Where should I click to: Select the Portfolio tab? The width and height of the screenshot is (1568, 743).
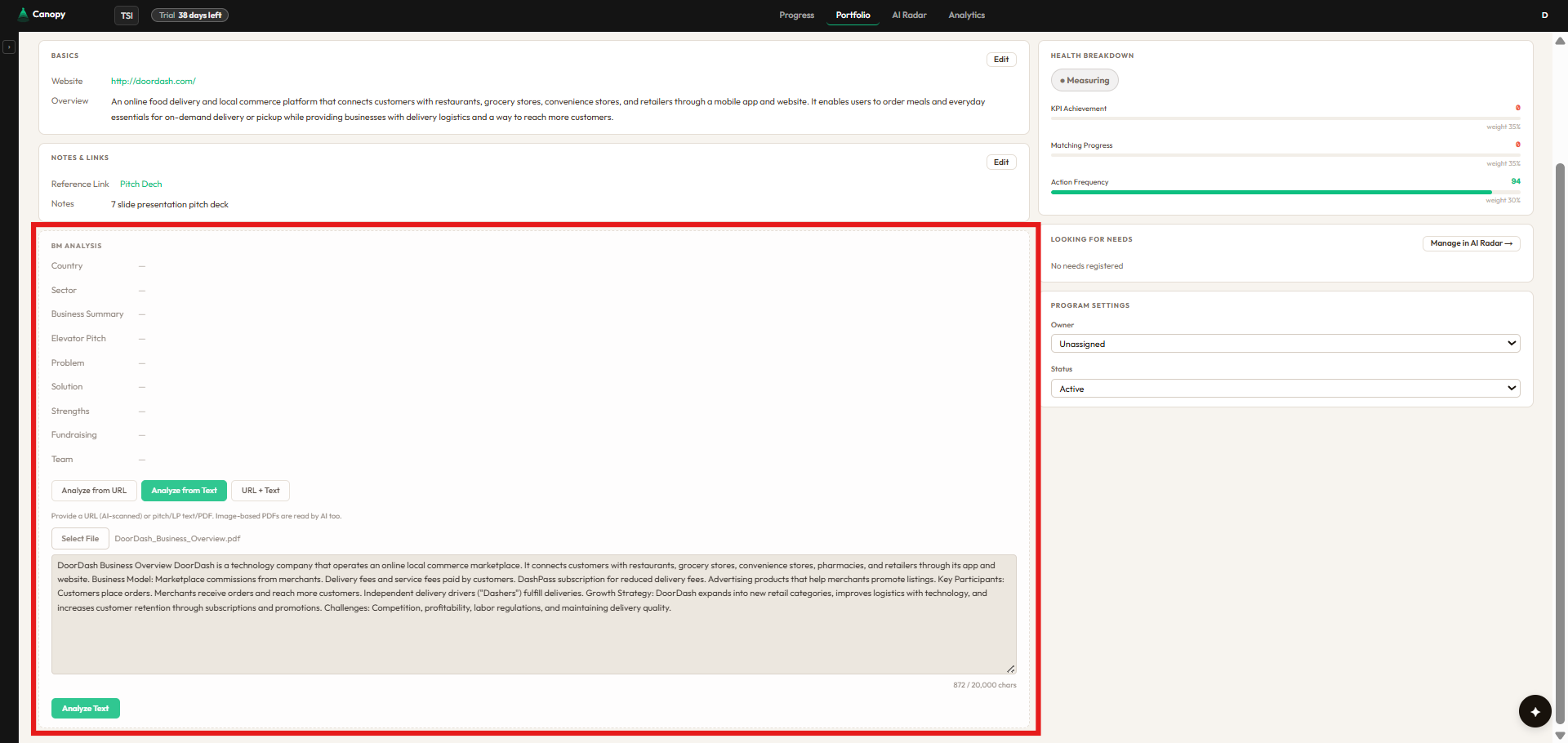pos(853,15)
